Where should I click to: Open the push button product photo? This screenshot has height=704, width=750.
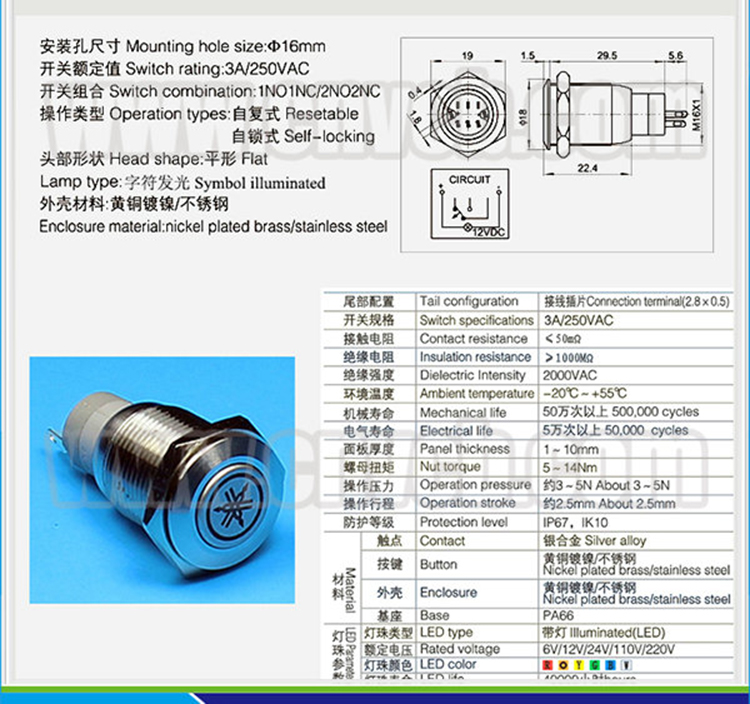coord(162,480)
